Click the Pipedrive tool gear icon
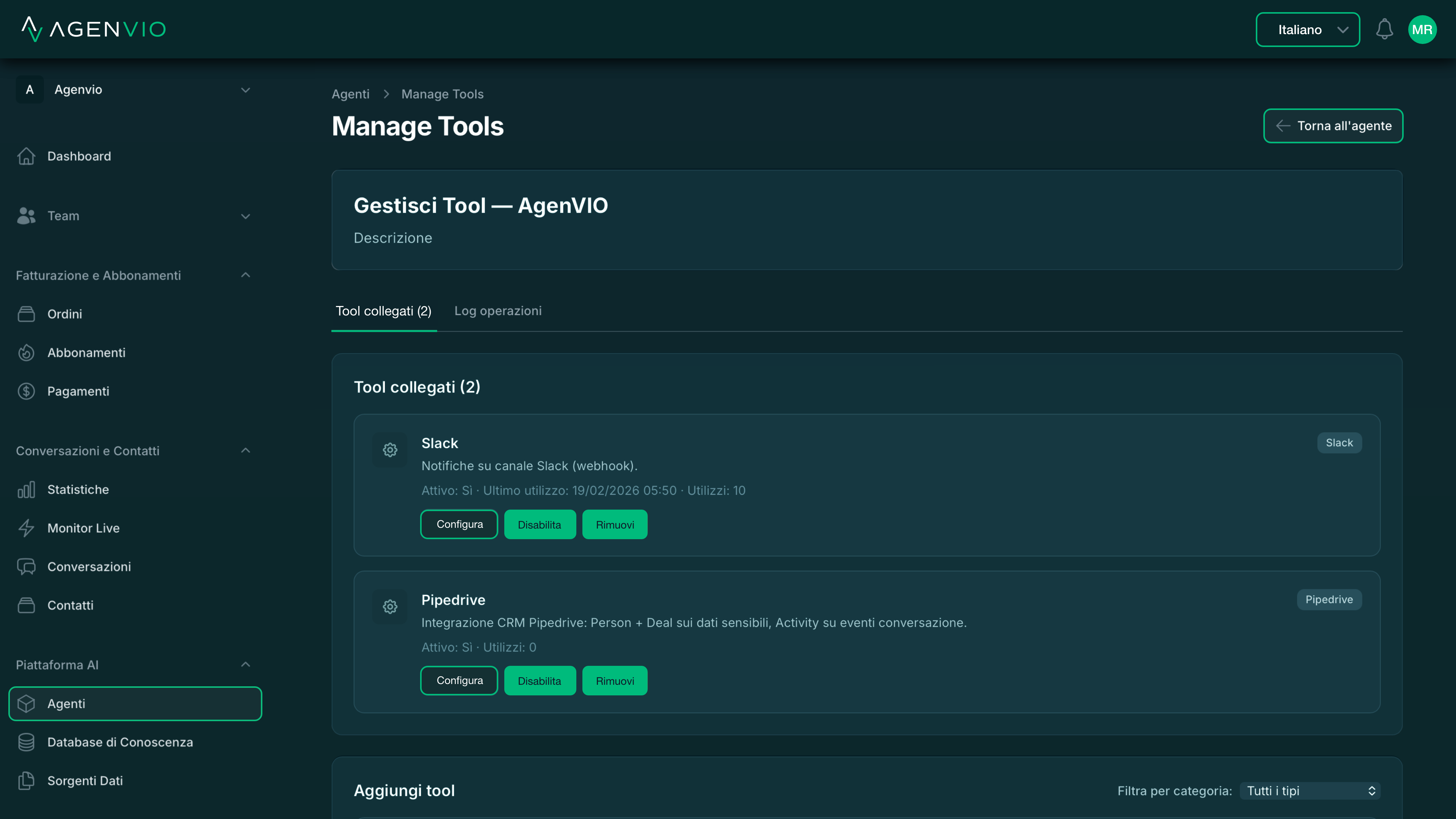The width and height of the screenshot is (1456, 819). (x=390, y=607)
